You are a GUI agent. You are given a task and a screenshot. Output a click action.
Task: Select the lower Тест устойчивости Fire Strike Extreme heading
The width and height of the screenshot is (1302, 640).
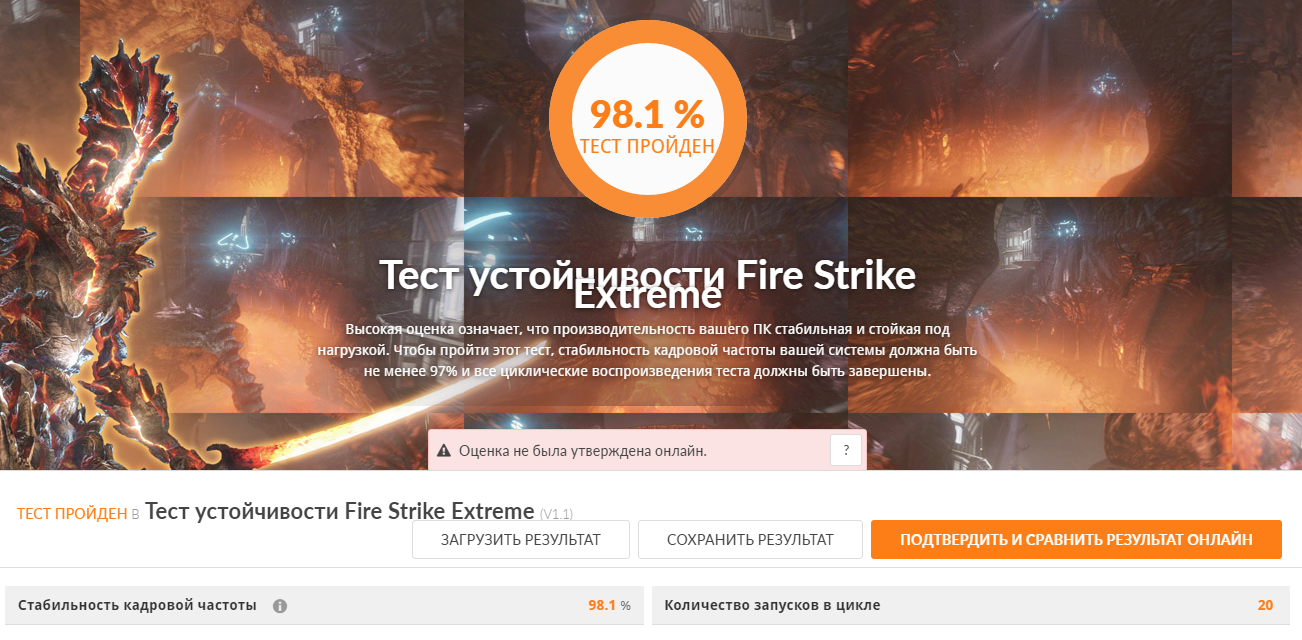pyautogui.click(x=340, y=511)
